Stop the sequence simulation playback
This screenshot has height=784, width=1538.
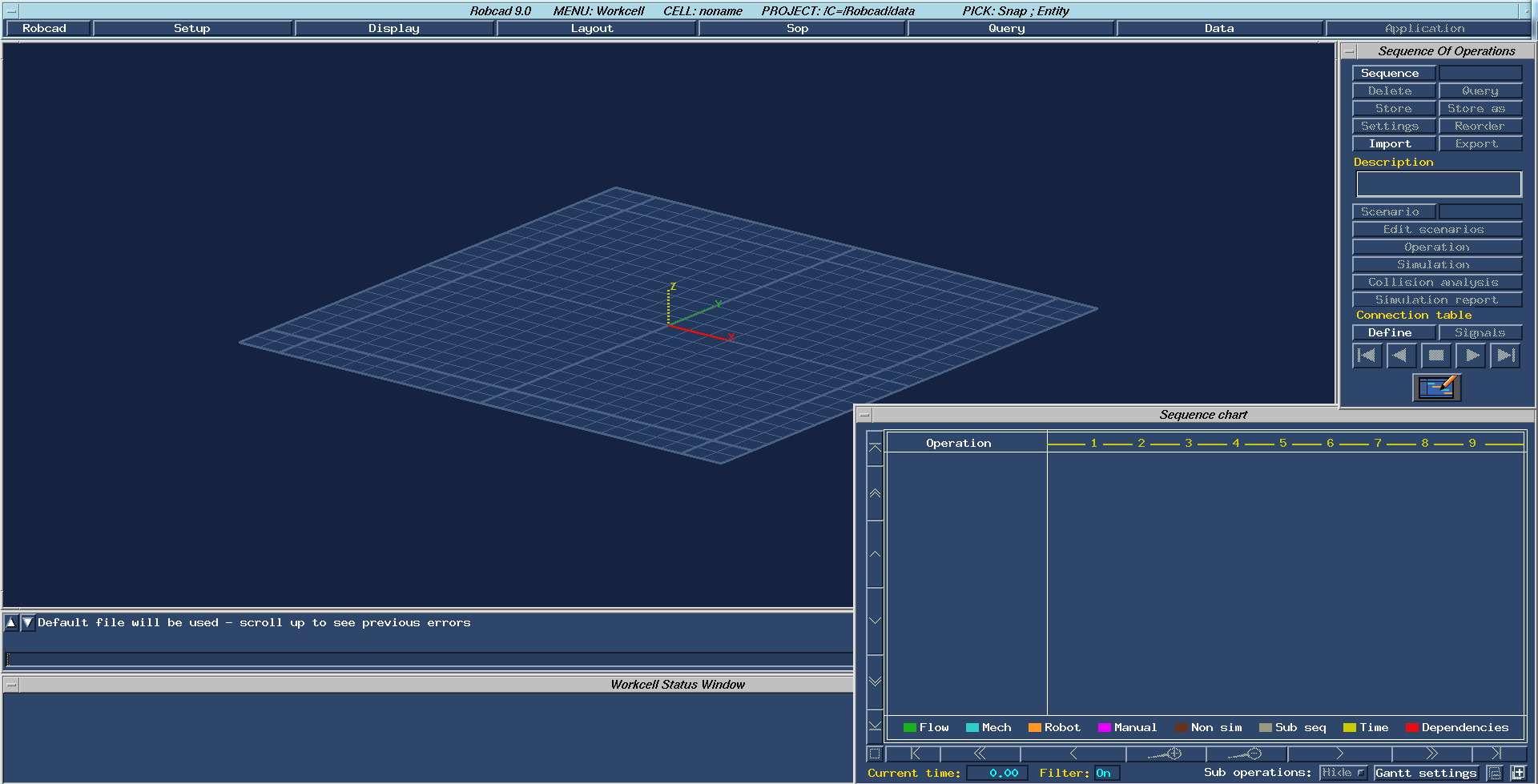(x=1436, y=356)
